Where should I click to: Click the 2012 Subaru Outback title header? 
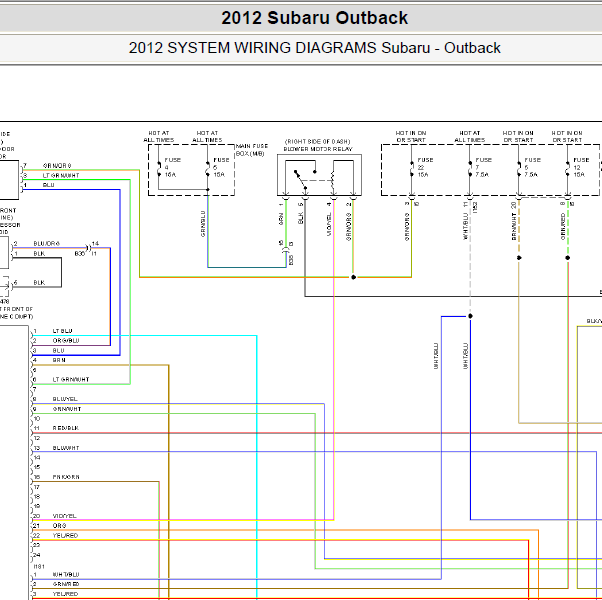coord(314,18)
